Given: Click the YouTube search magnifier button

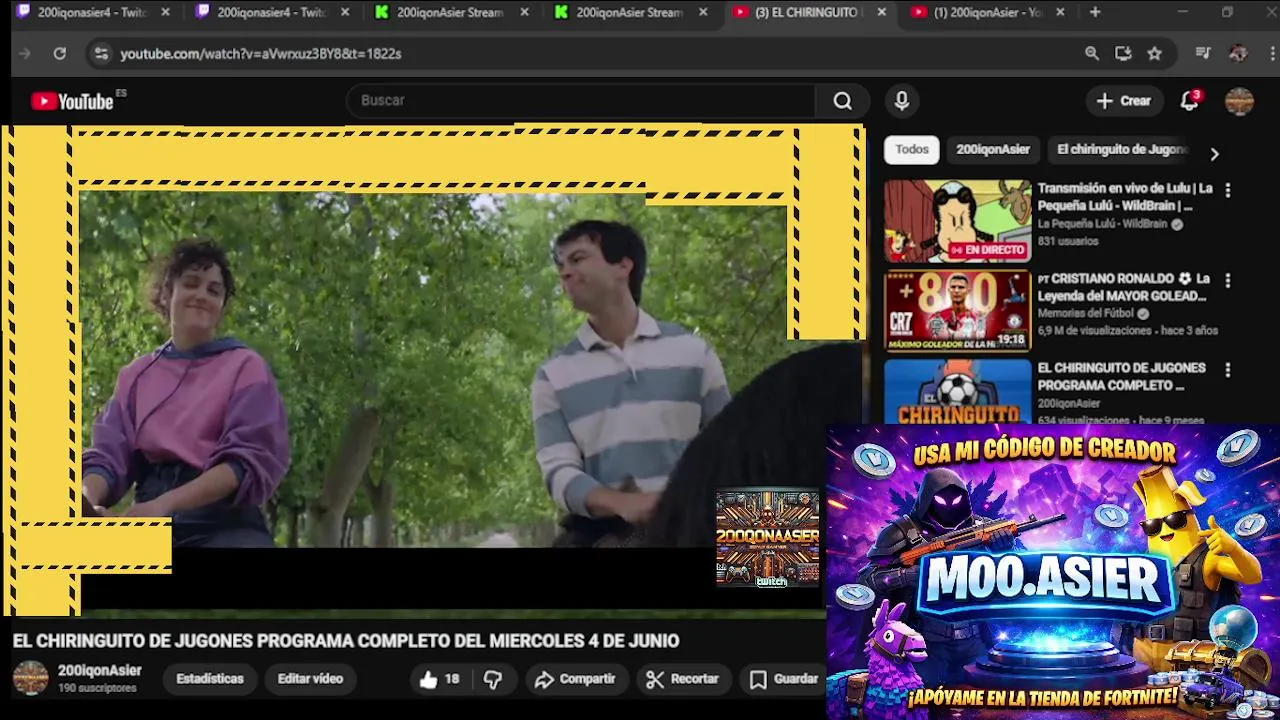Looking at the screenshot, I should click(842, 101).
